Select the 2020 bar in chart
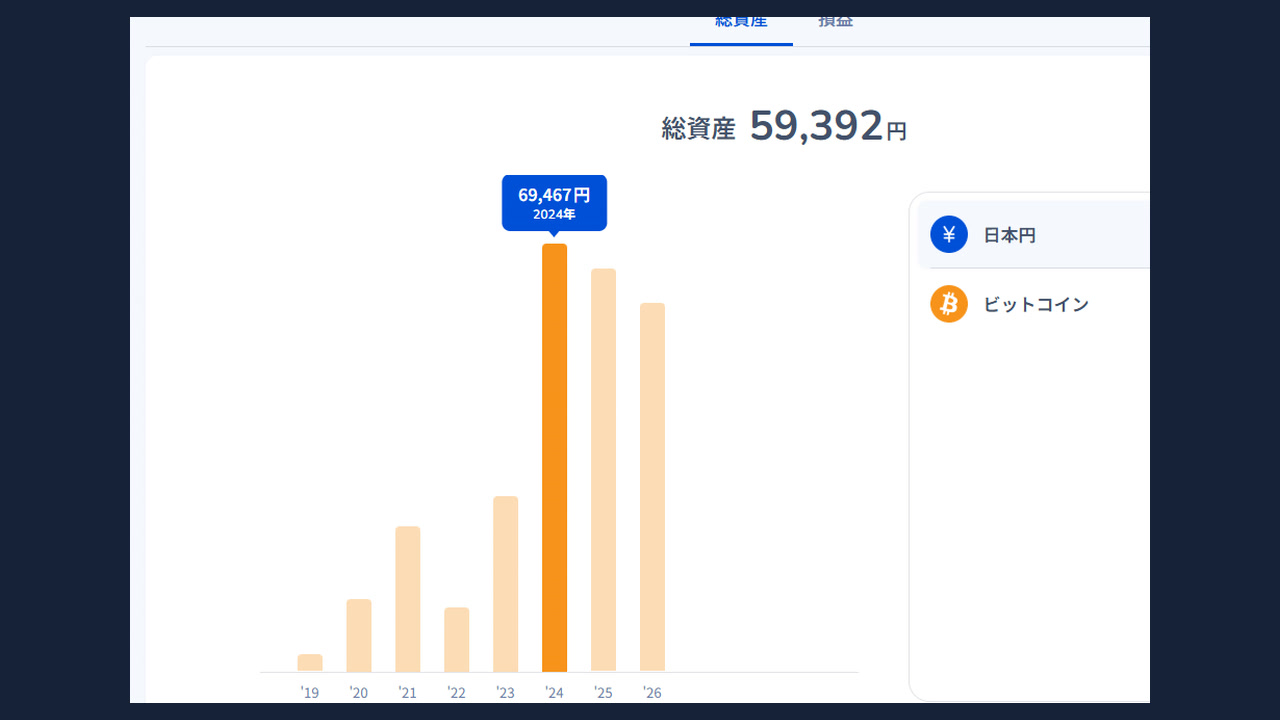Image resolution: width=1280 pixels, height=720 pixels. coord(359,635)
